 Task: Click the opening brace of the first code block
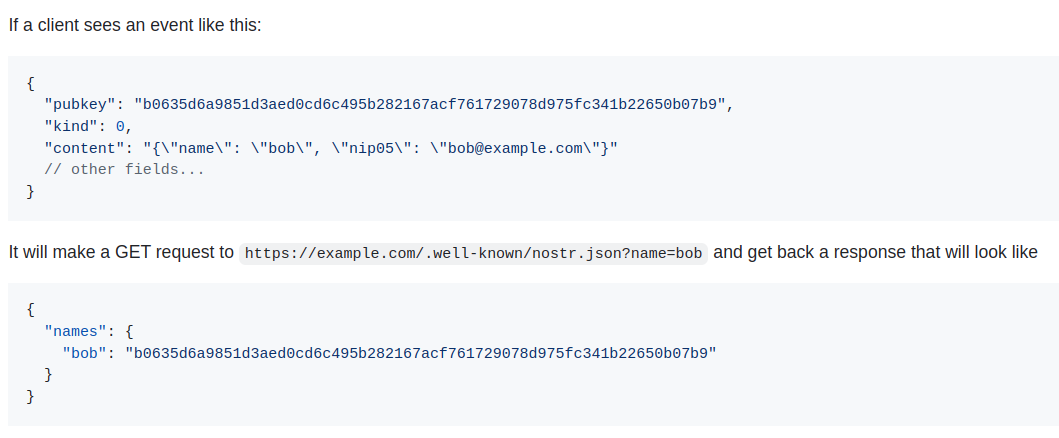coord(31,82)
